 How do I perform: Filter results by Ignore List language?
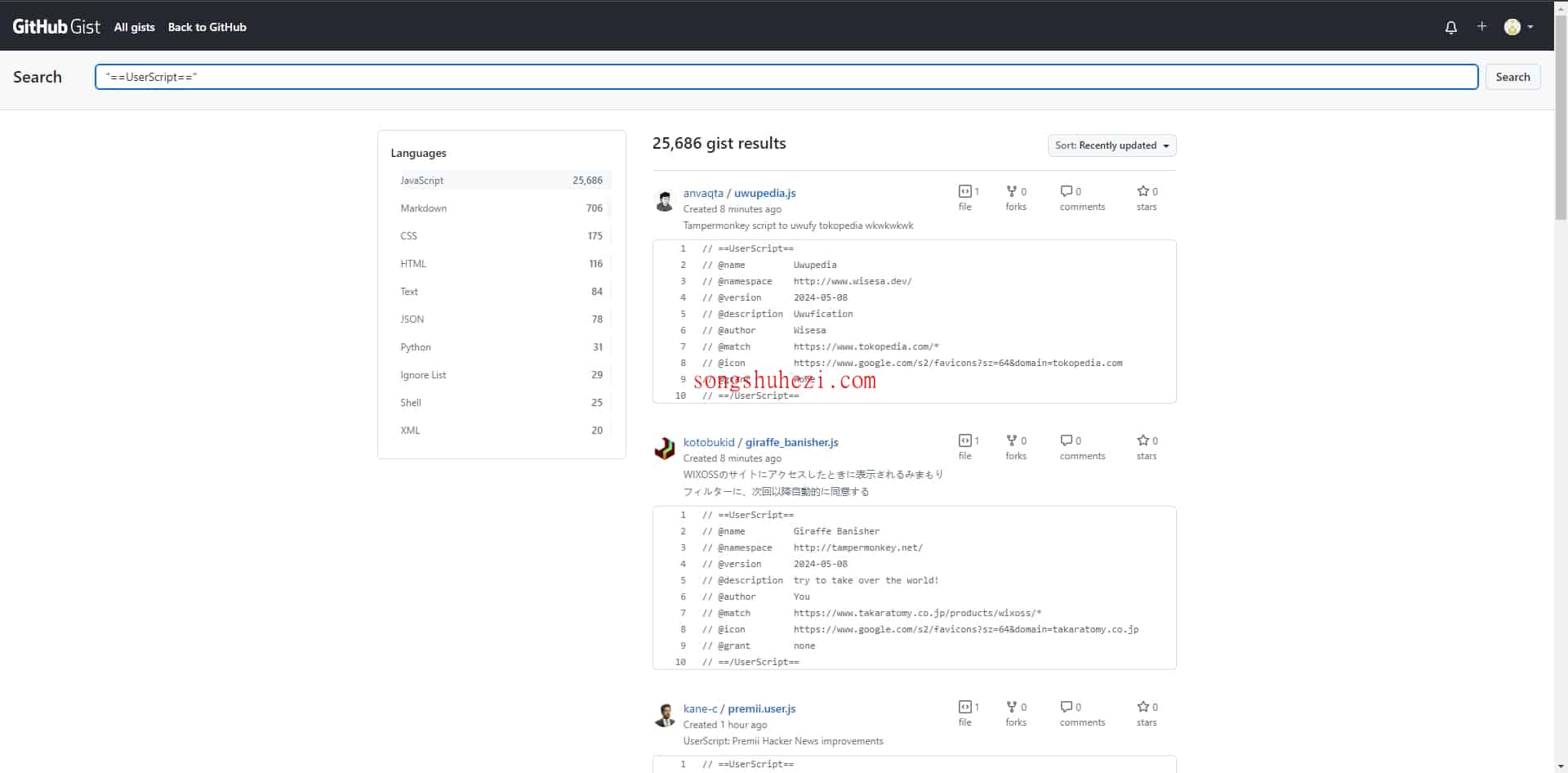pyautogui.click(x=501, y=375)
